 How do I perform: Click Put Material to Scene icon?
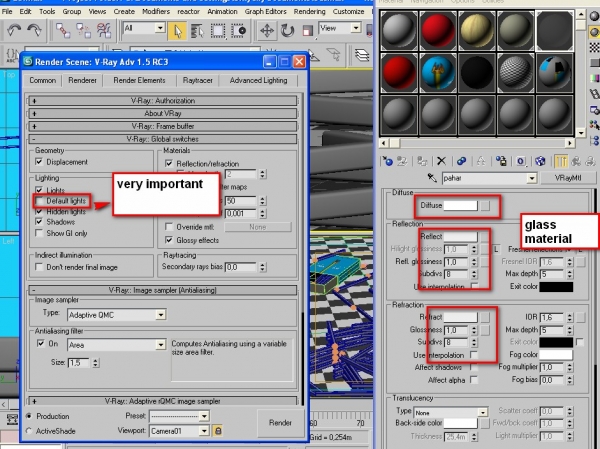click(x=402, y=161)
